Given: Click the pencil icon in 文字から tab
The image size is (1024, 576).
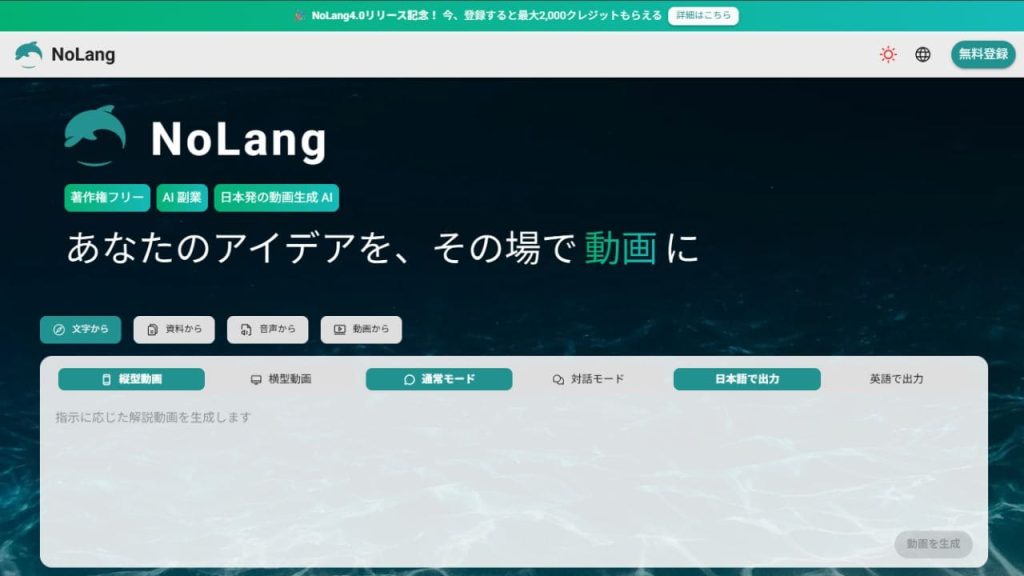Looking at the screenshot, I should tap(59, 330).
